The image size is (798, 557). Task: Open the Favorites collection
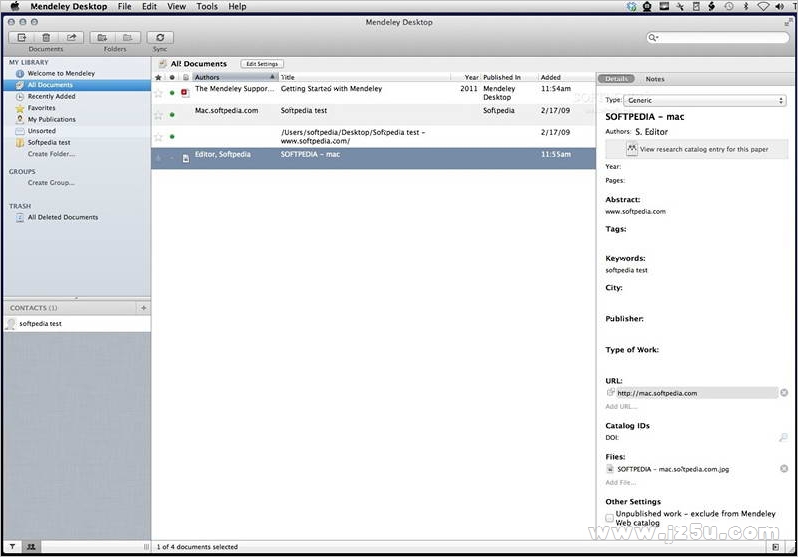(x=41, y=108)
